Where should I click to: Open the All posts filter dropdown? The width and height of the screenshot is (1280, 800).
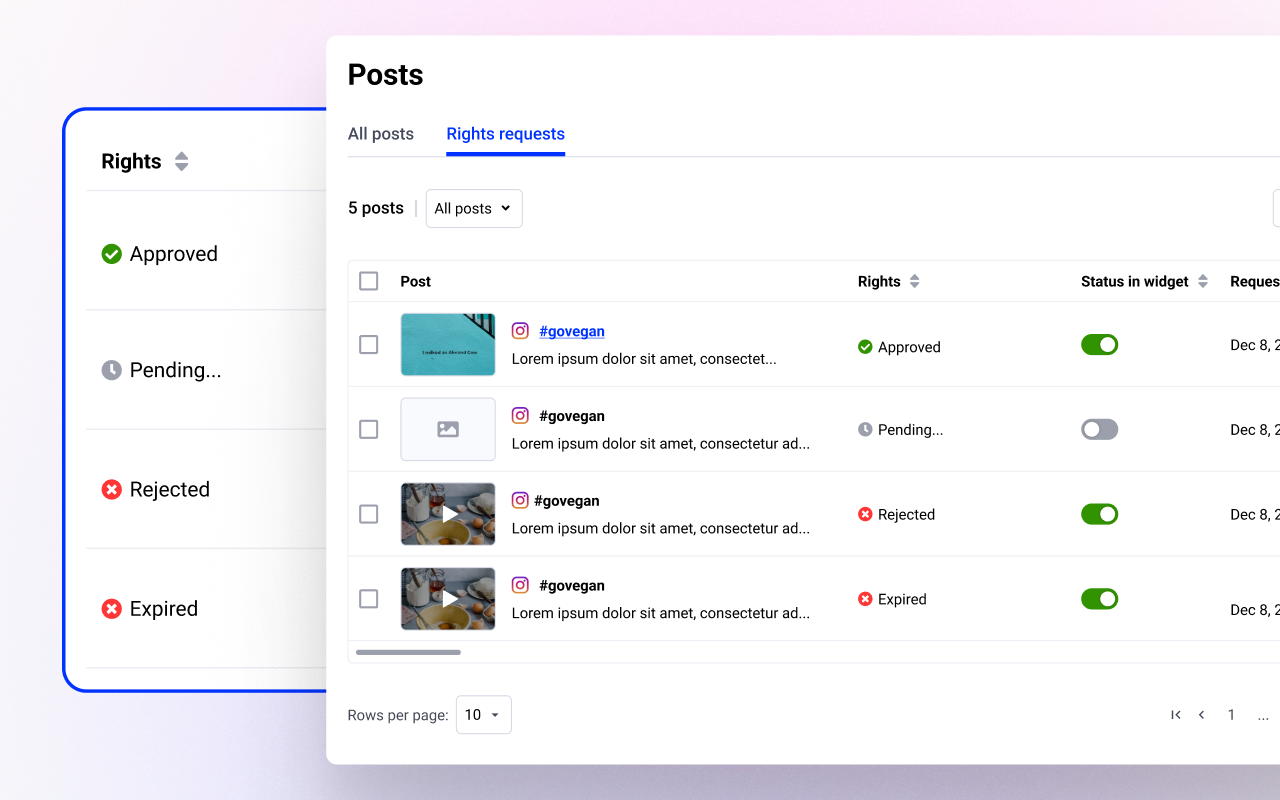click(473, 208)
